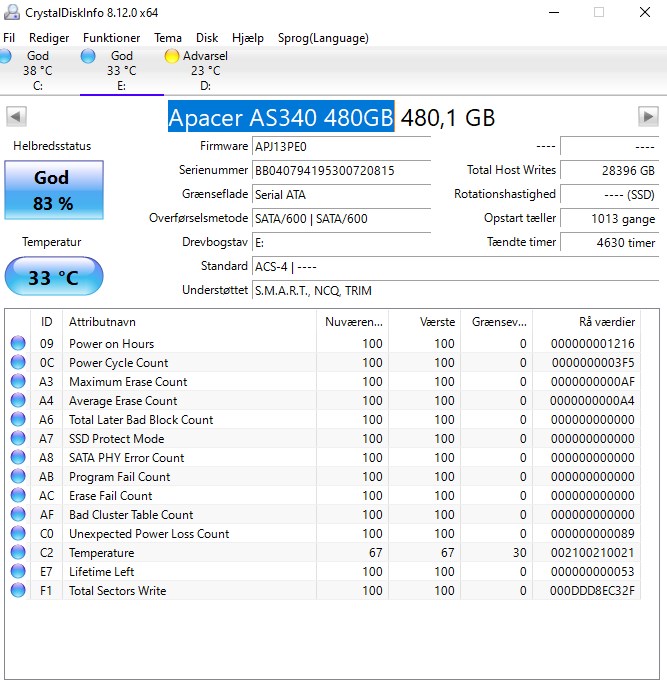This screenshot has height=688, width=667.
Task: Click the Apacer AS340 480GB disk title
Action: 281,117
